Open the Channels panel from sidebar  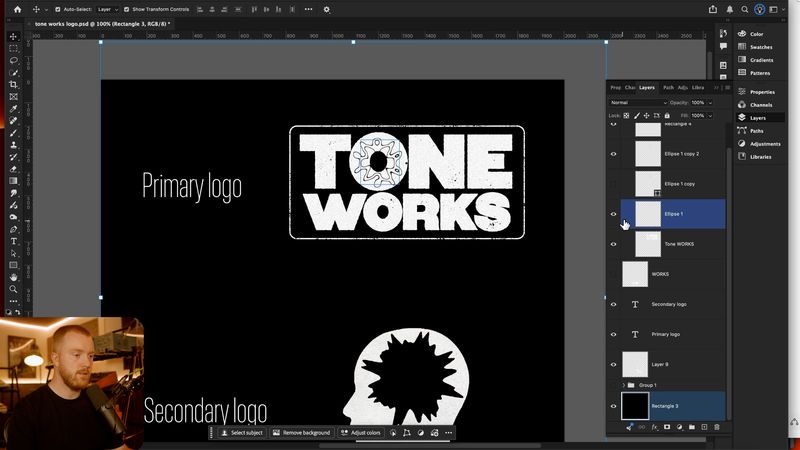[x=755, y=105]
